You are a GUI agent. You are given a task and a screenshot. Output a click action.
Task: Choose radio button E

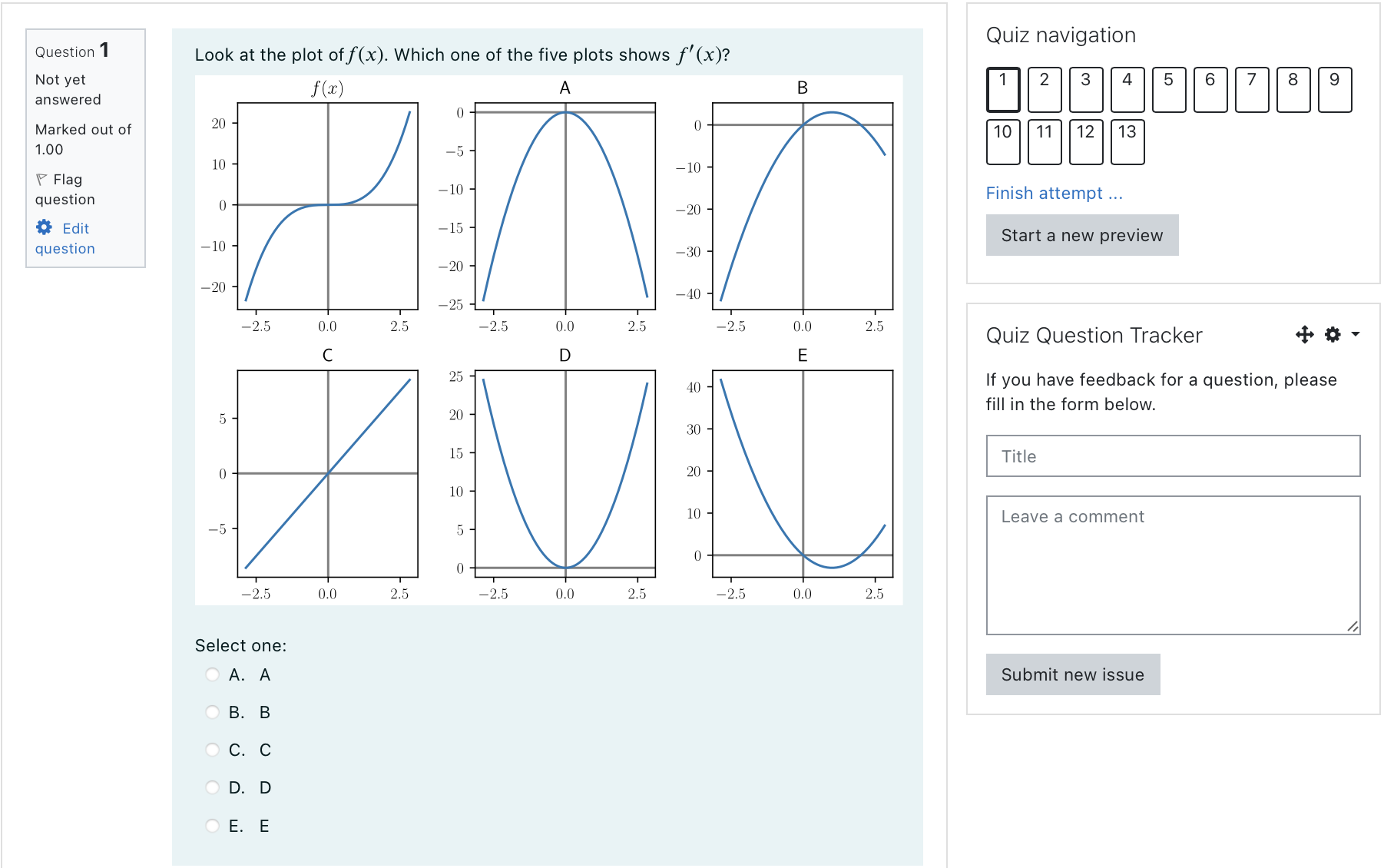click(x=213, y=826)
